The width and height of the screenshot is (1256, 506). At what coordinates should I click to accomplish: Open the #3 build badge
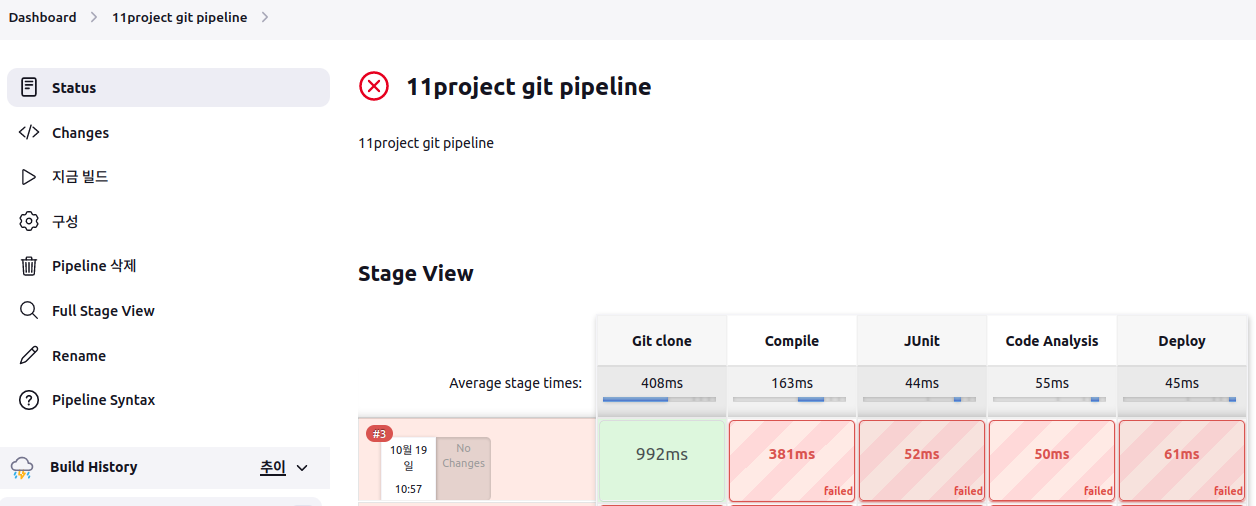379,434
